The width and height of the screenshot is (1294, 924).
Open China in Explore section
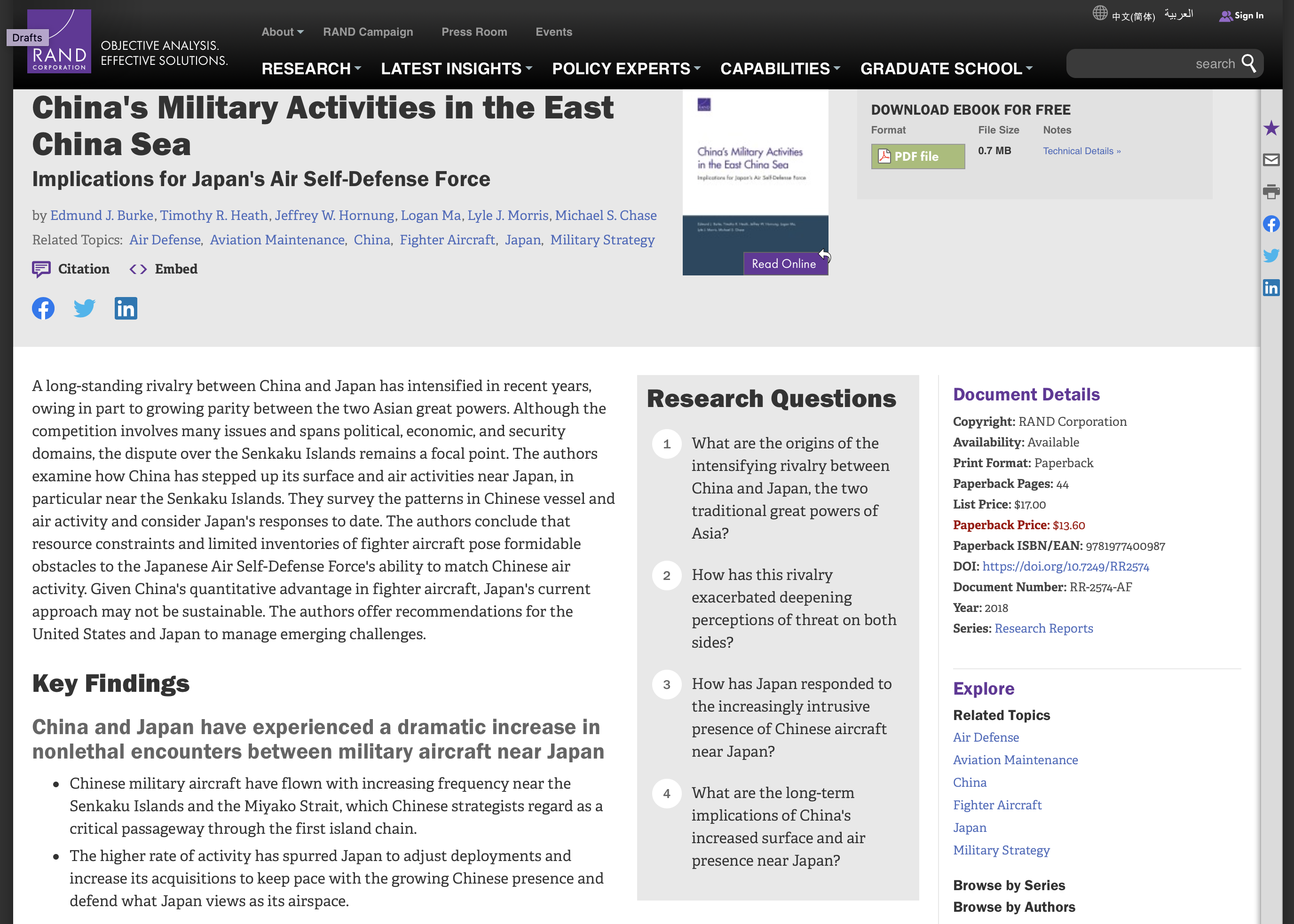coord(970,783)
